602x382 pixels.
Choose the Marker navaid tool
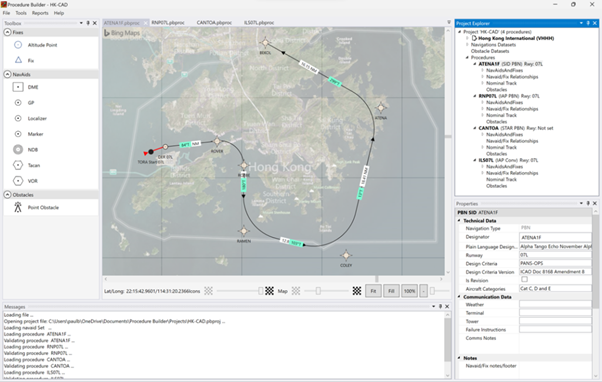click(x=35, y=134)
